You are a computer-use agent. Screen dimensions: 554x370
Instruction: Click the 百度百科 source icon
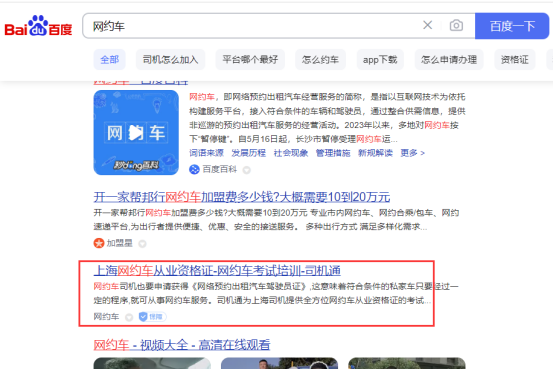click(194, 170)
